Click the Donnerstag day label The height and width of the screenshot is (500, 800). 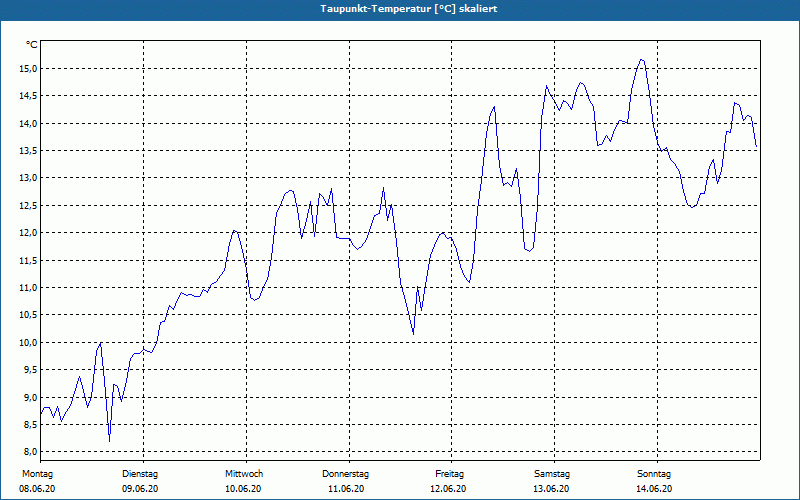345,474
